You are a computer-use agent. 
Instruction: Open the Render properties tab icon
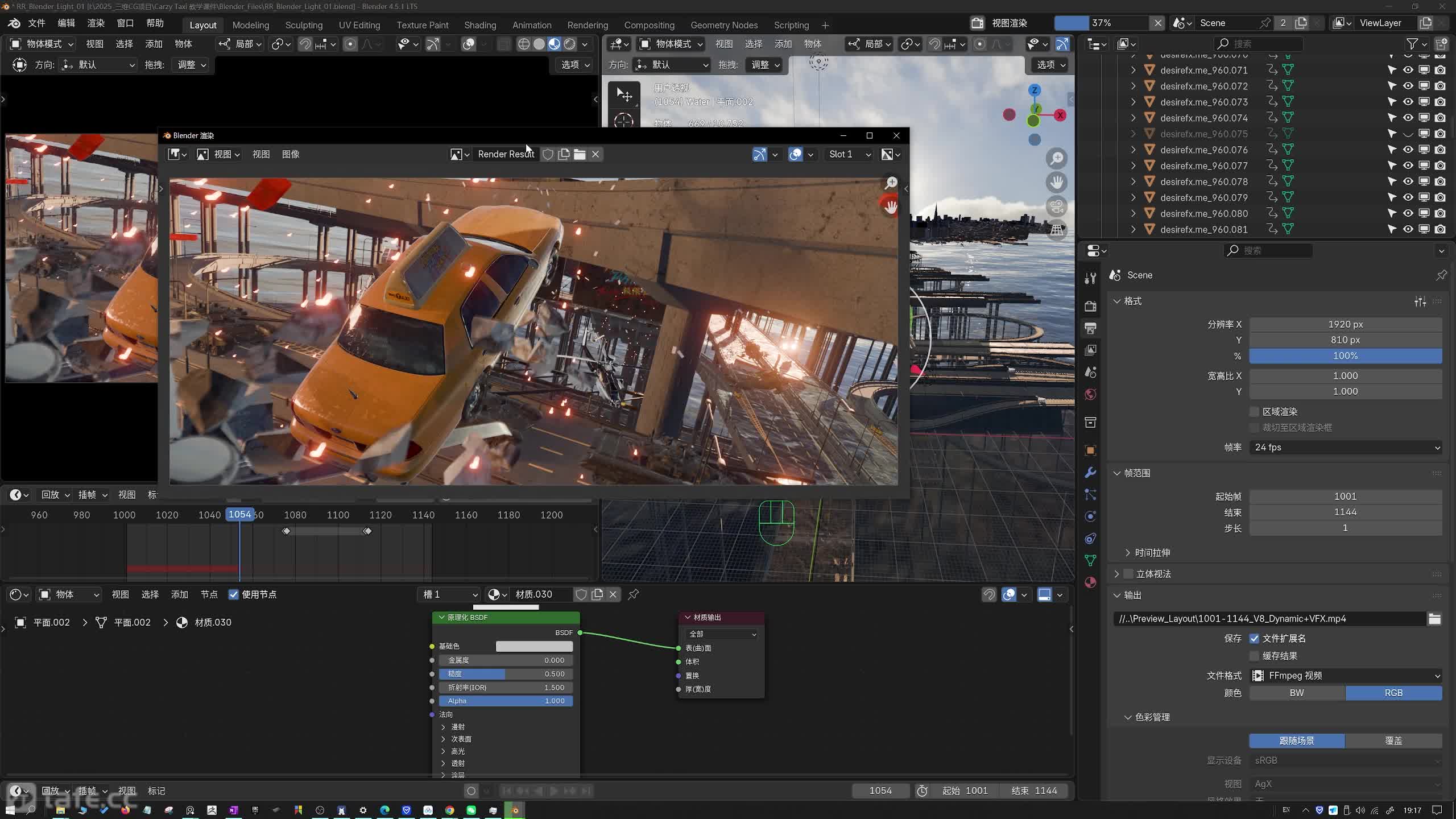[x=1090, y=307]
